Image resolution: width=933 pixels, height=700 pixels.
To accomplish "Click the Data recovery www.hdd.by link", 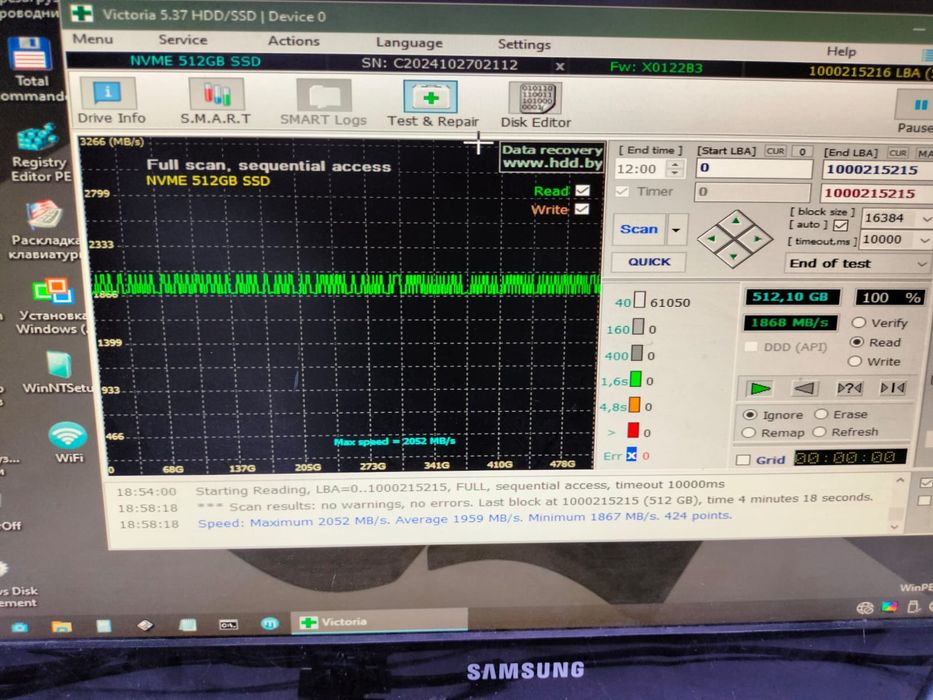I will [x=552, y=157].
